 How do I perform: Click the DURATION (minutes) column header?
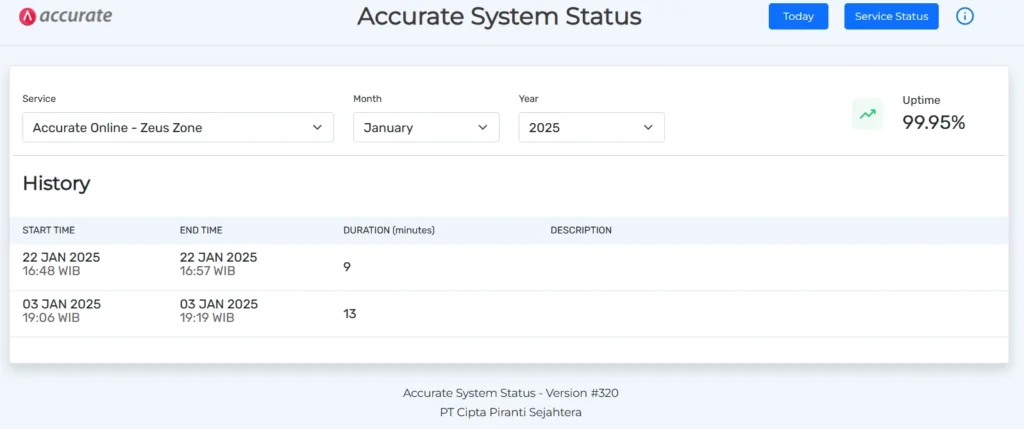coord(389,230)
